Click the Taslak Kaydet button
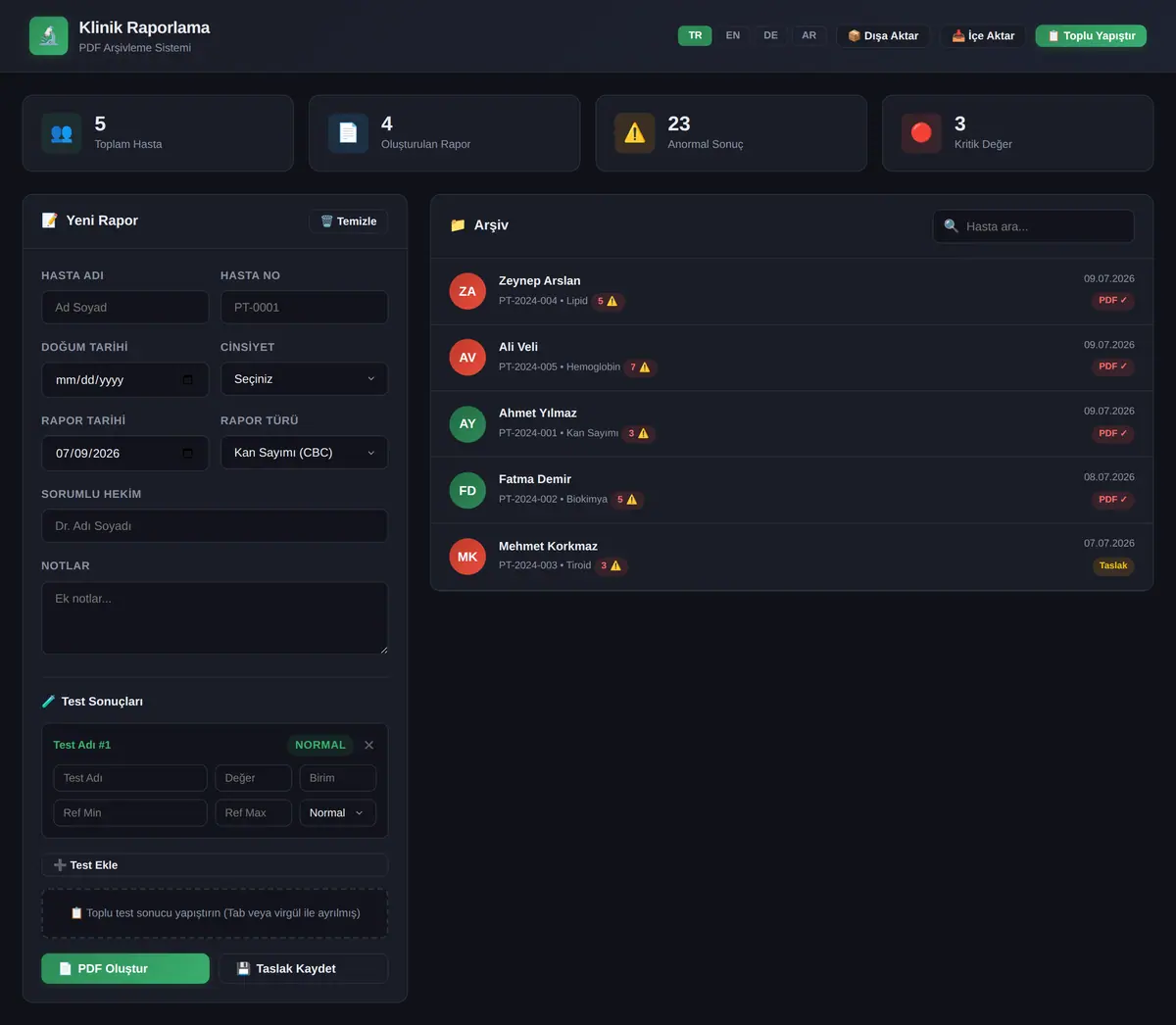 [x=303, y=968]
